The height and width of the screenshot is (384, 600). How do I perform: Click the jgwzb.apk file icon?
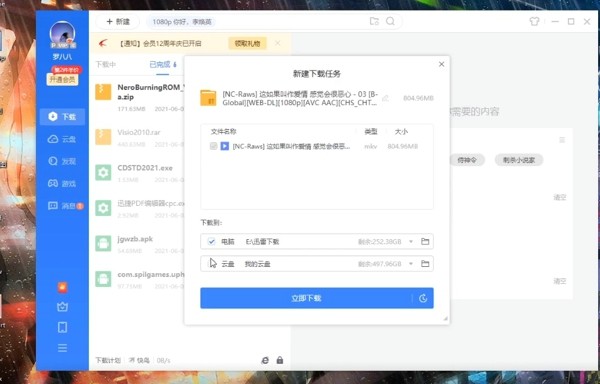coord(103,243)
